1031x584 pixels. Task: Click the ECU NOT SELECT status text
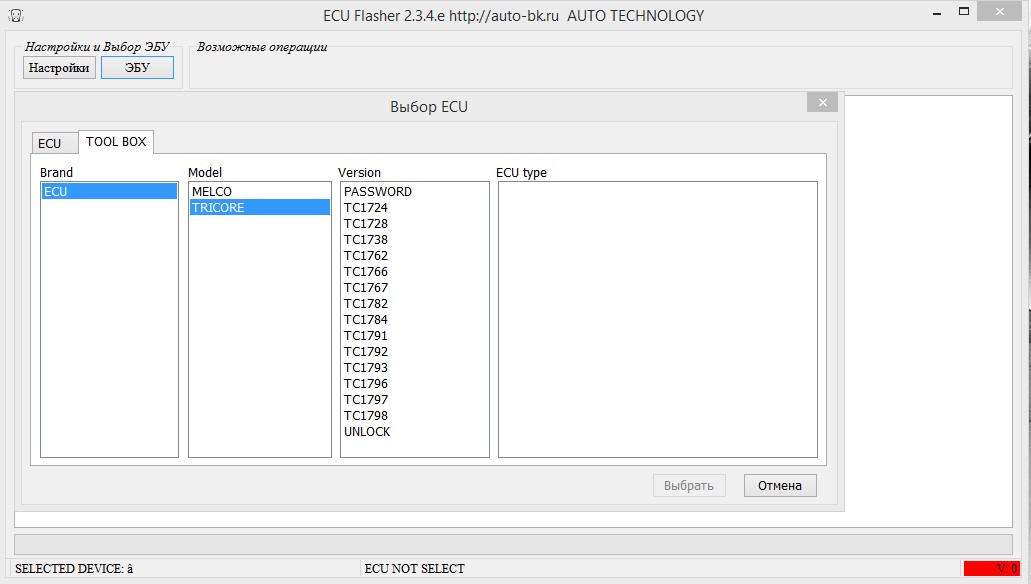(414, 568)
